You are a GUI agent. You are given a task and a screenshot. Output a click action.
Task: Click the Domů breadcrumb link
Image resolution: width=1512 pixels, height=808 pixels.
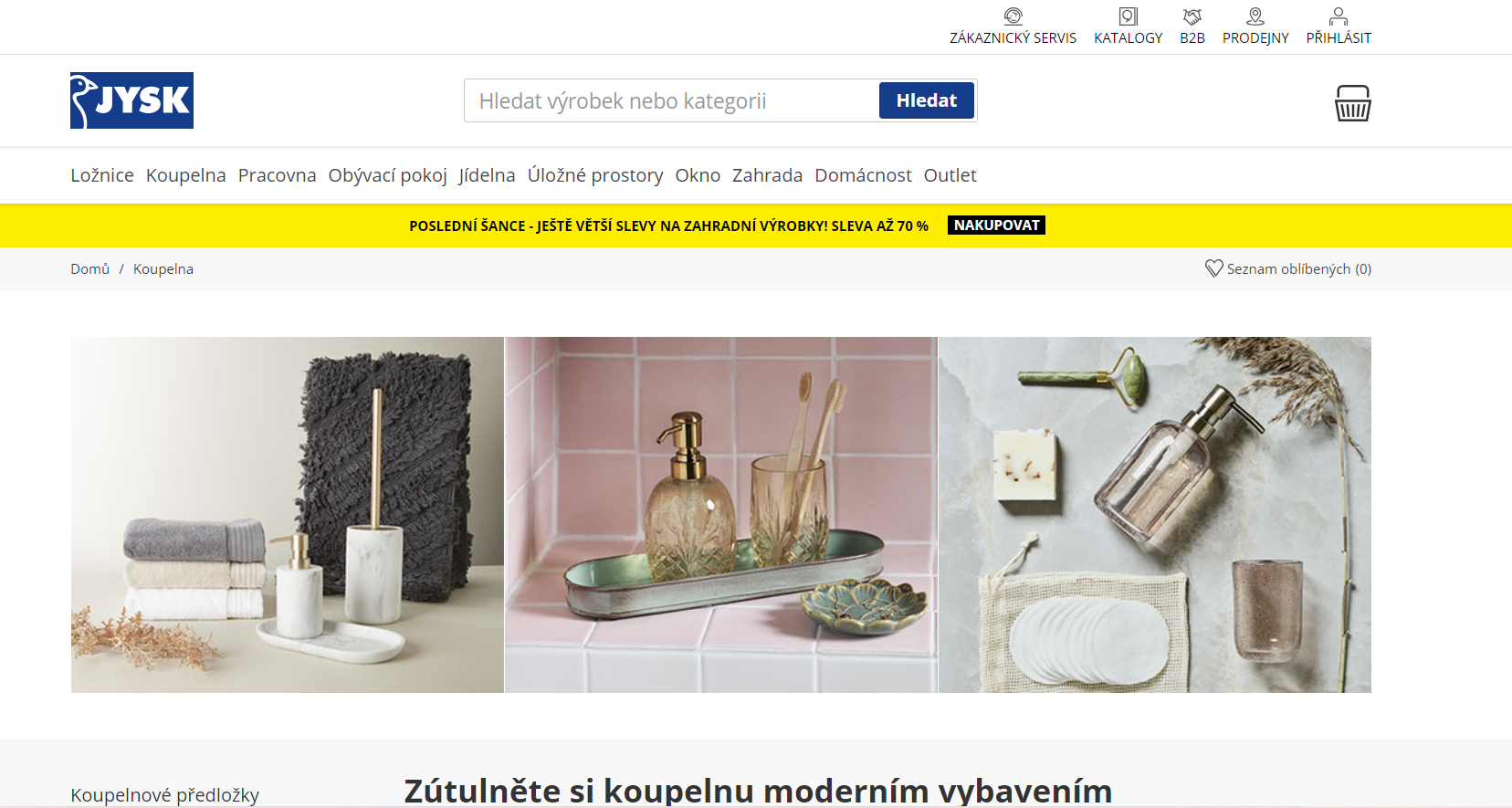click(89, 269)
